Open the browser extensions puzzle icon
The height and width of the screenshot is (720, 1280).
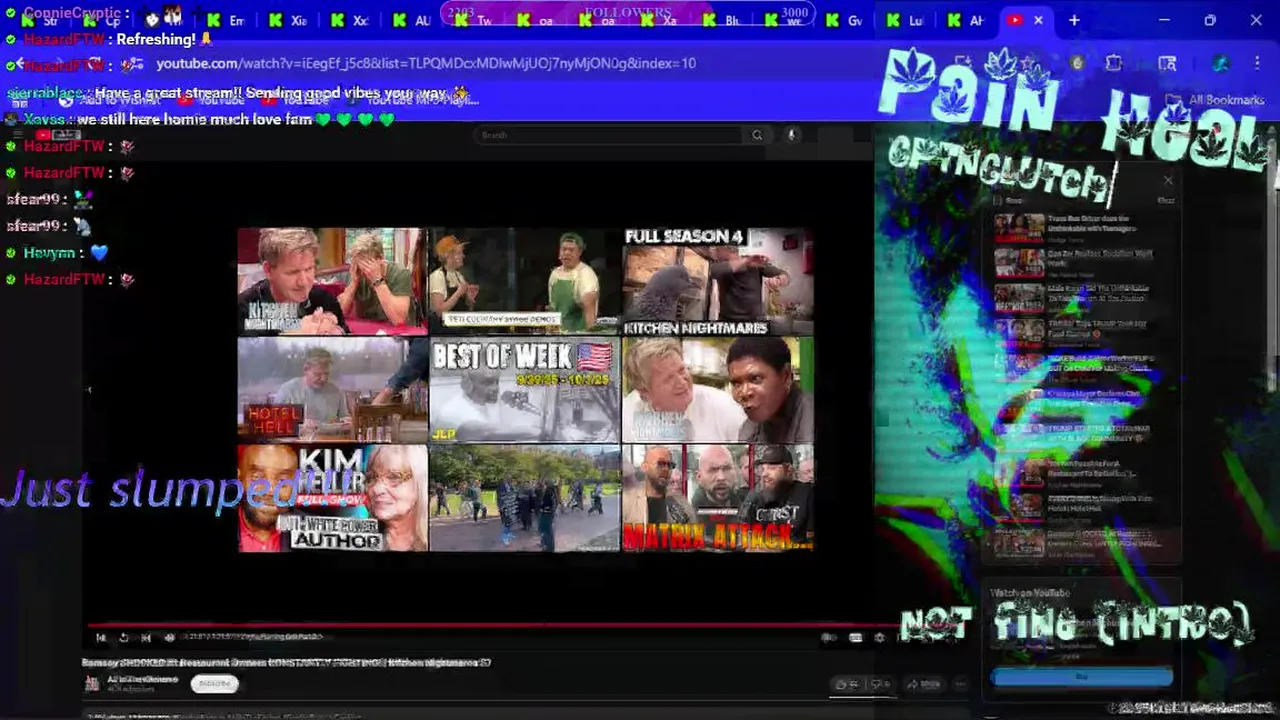coord(1113,63)
